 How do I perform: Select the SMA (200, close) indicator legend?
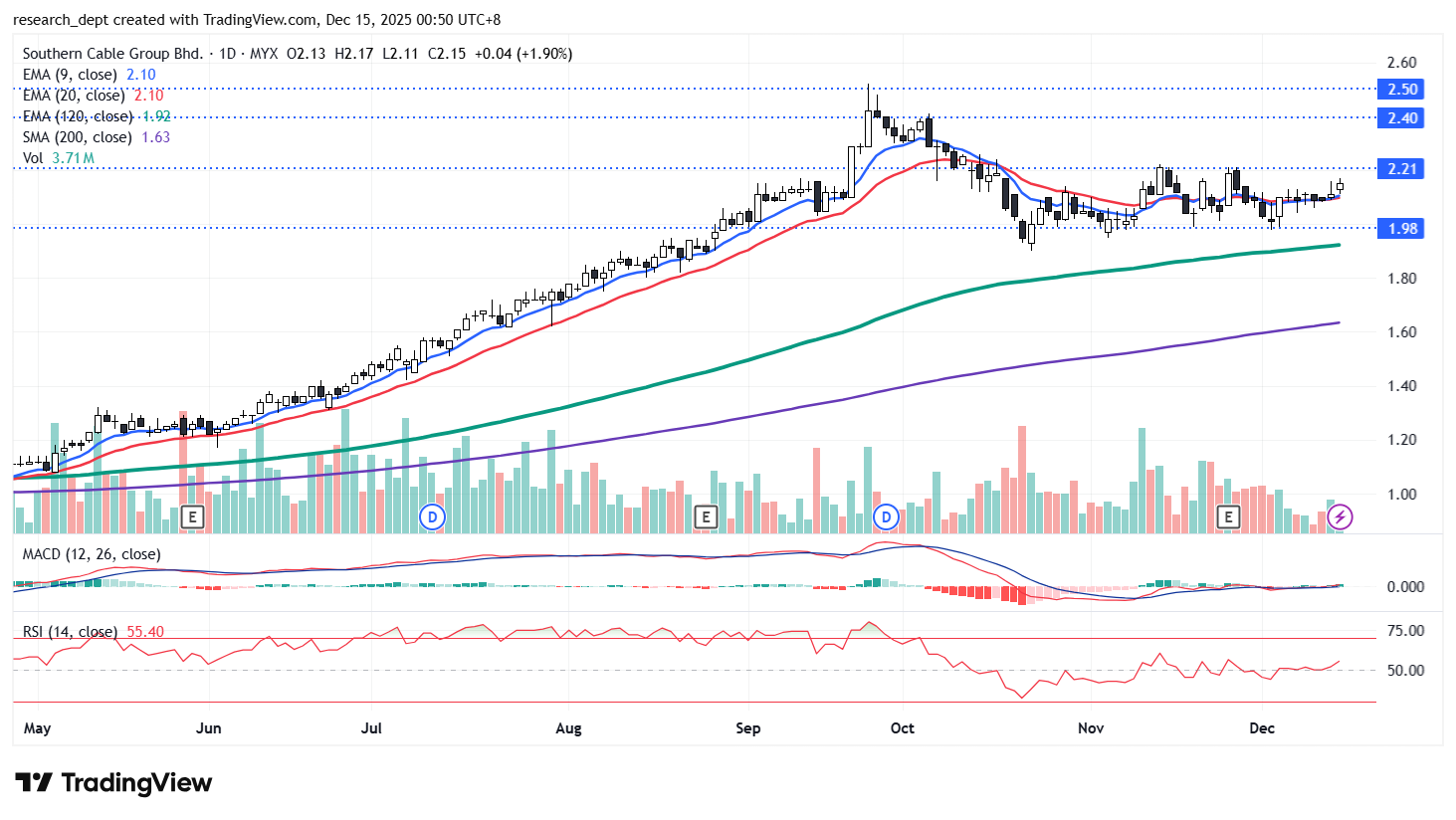pos(77,137)
